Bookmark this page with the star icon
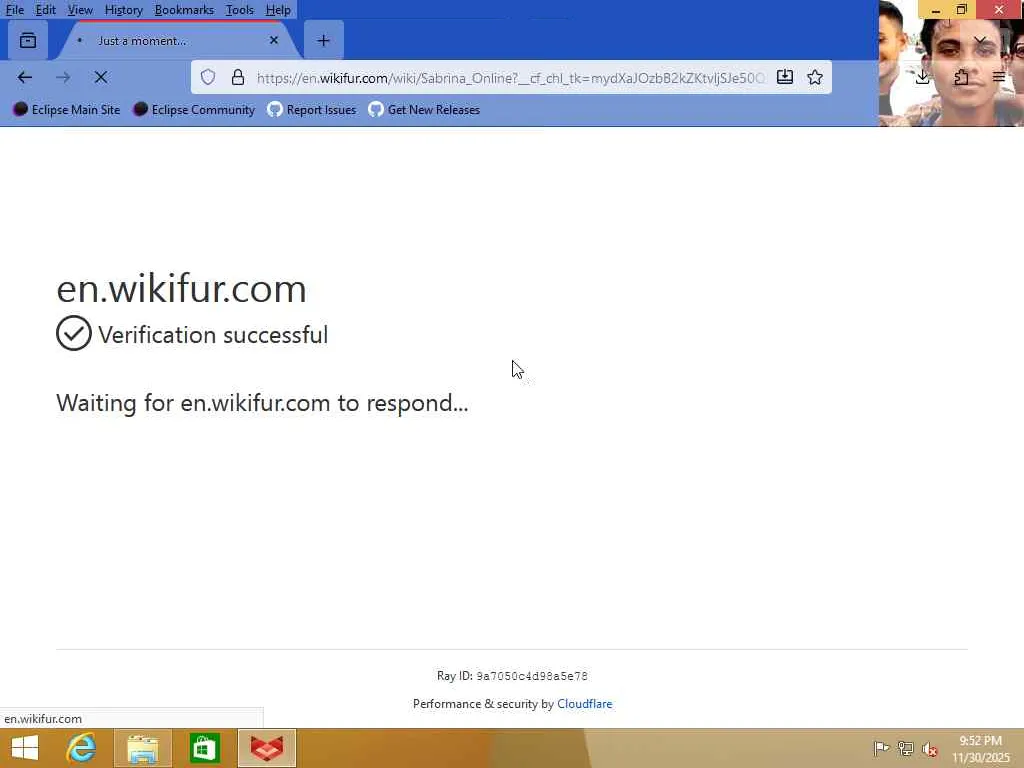This screenshot has height=768, width=1024. tap(814, 78)
